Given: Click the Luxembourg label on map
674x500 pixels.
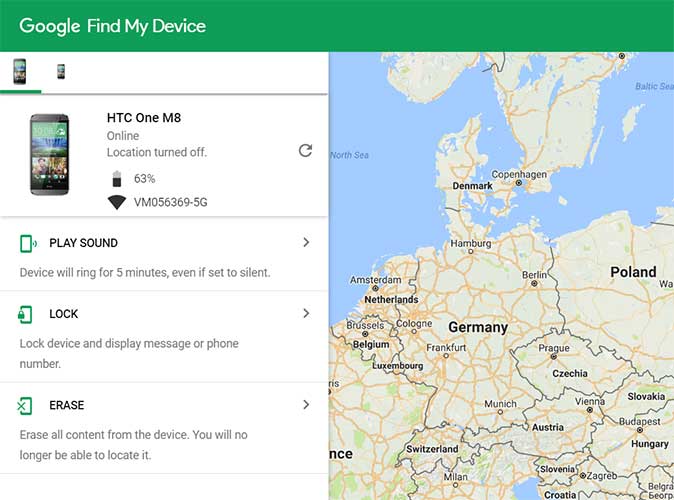Looking at the screenshot, I should point(398,366).
